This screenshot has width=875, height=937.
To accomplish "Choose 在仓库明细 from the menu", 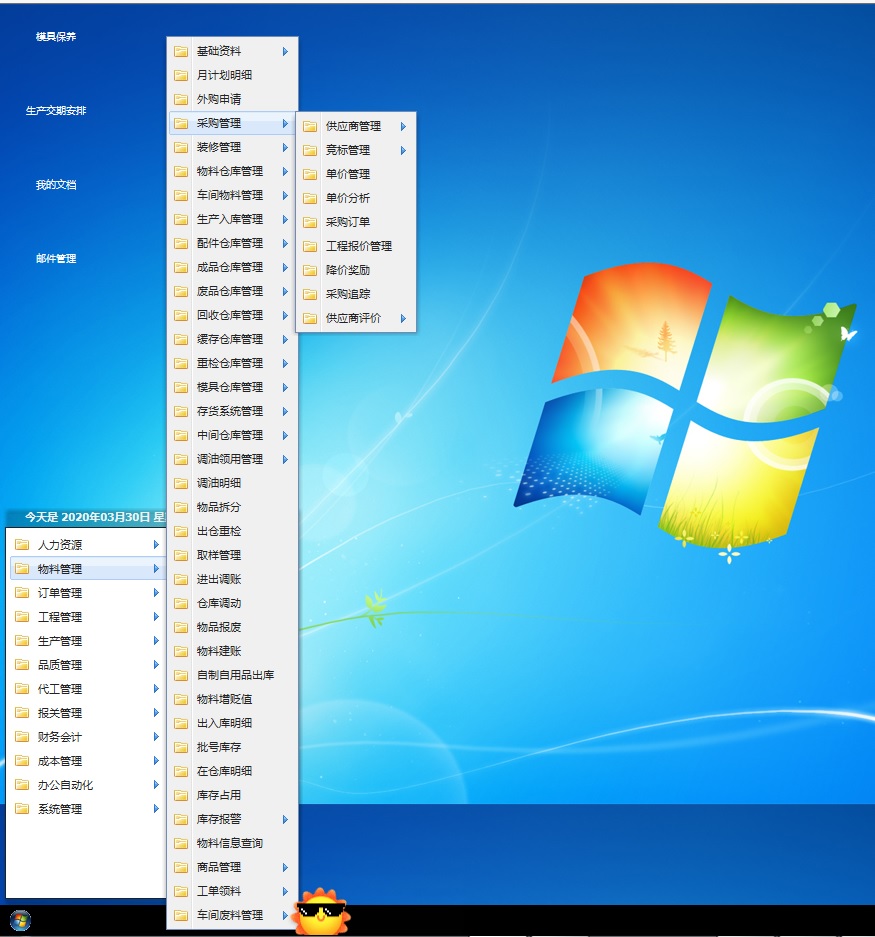I will pyautogui.click(x=232, y=771).
